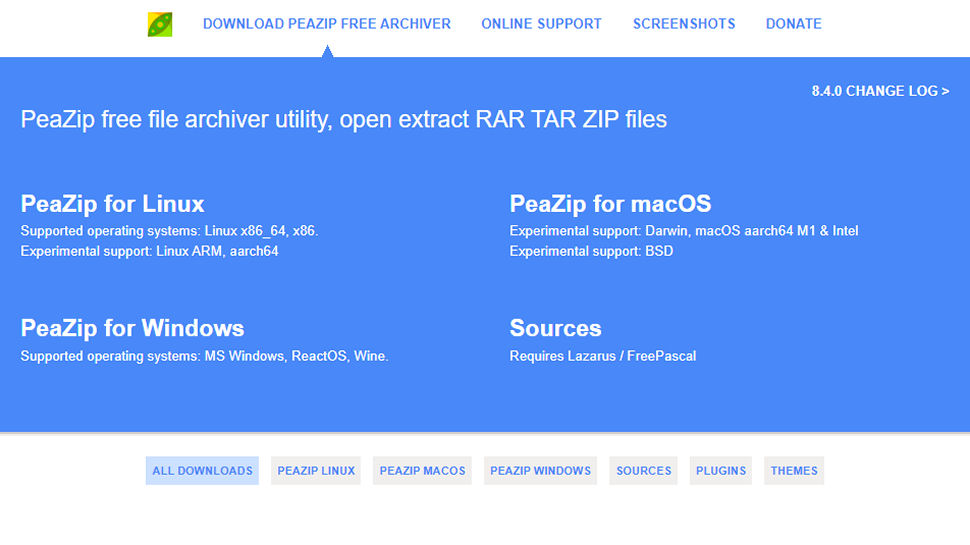The height and width of the screenshot is (545, 970).
Task: Select the Plugins filter button
Action: (721, 471)
